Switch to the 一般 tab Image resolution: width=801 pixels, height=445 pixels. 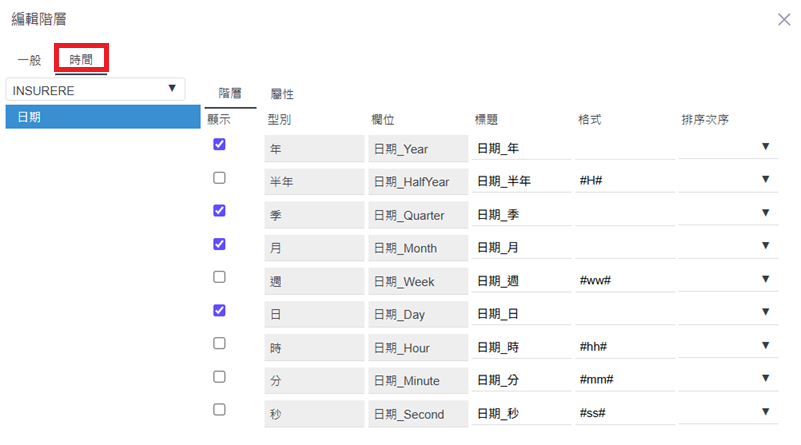click(29, 60)
